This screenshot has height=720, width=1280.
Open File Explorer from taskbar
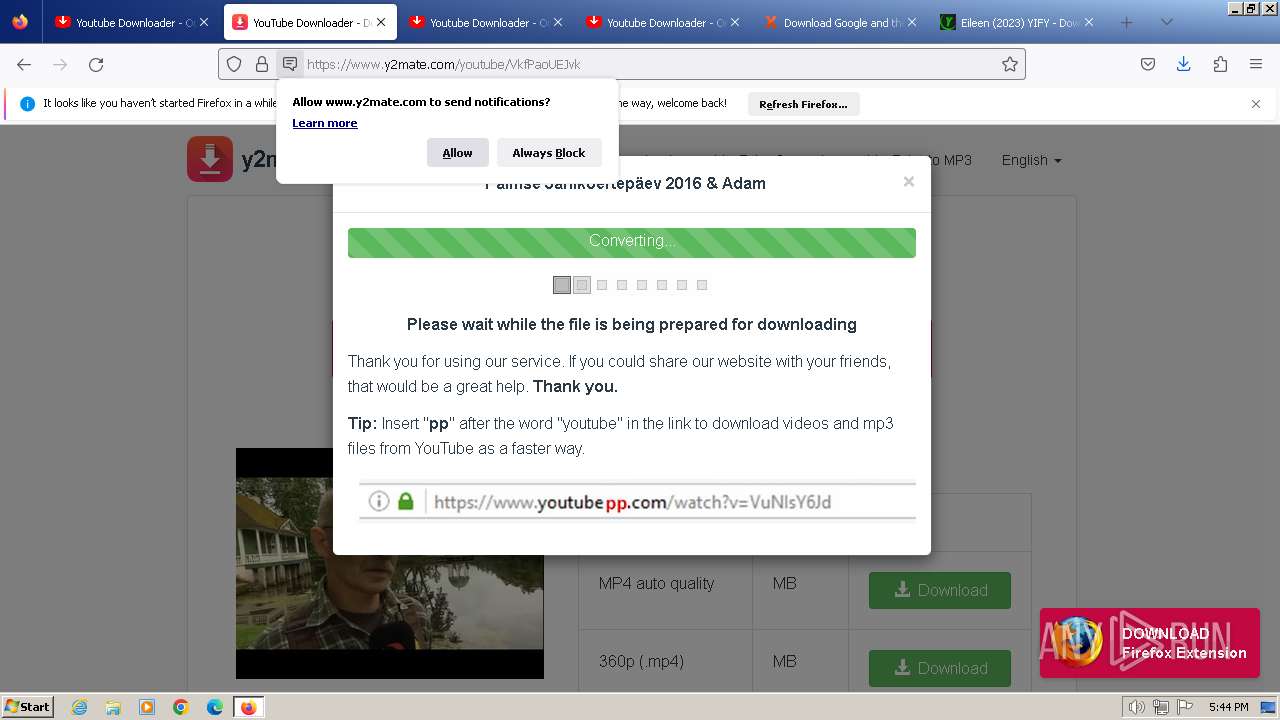[113, 707]
